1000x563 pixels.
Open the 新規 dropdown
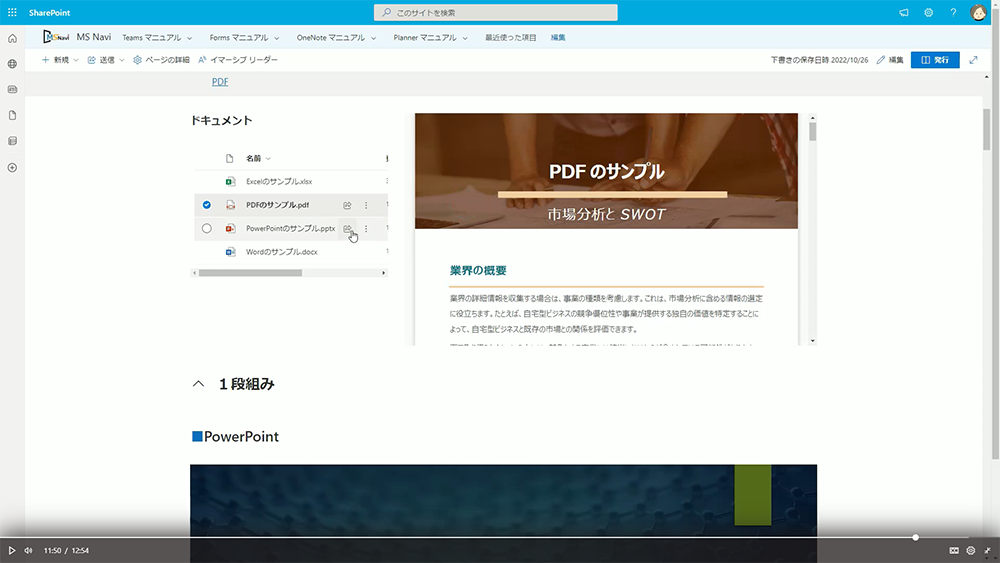(60, 60)
